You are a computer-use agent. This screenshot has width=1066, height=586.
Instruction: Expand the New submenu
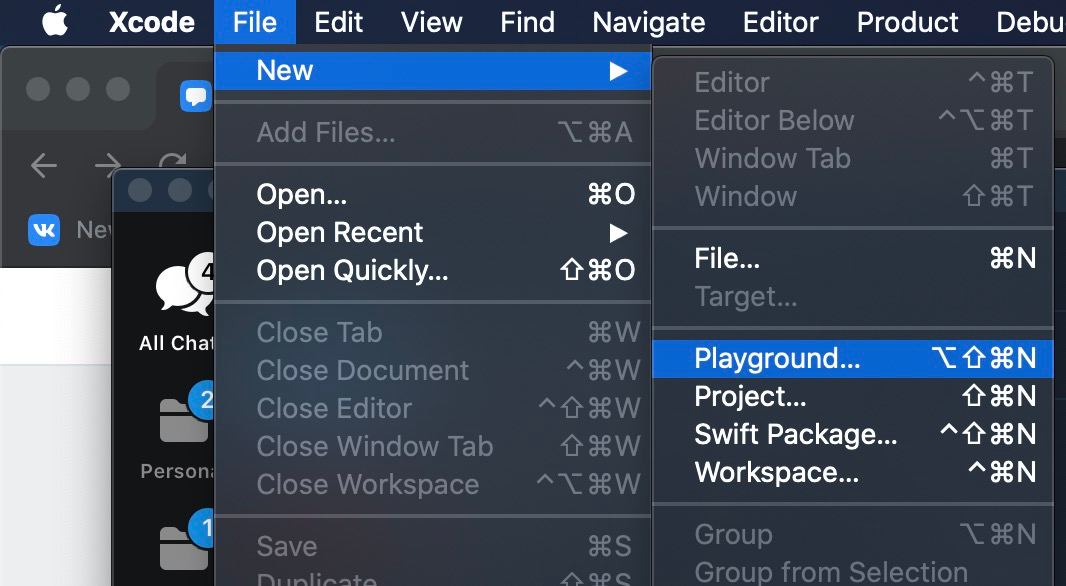click(432, 71)
